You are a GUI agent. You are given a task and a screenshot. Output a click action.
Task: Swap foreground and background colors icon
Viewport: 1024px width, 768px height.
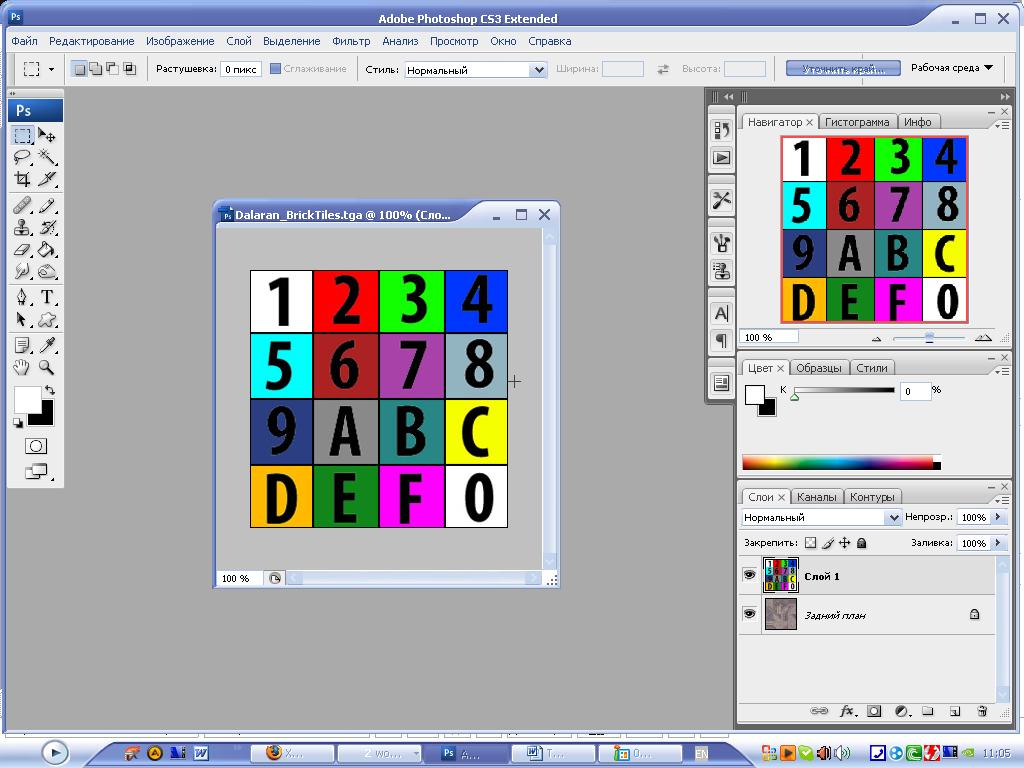pyautogui.click(x=50, y=391)
